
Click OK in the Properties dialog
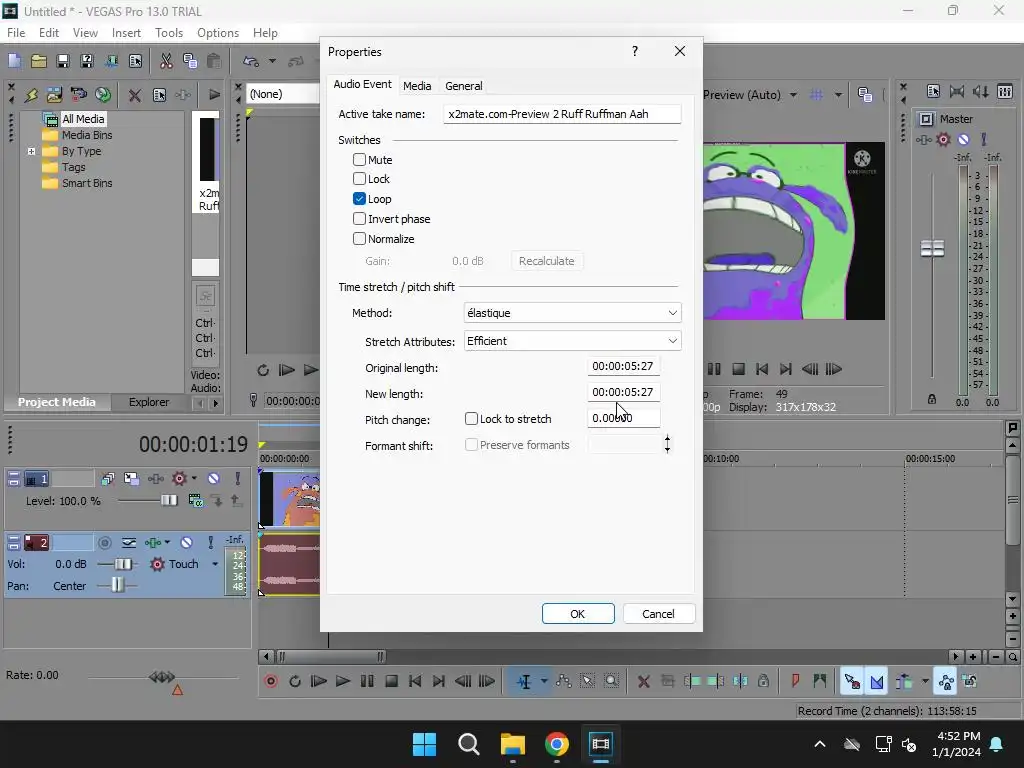[578, 614]
